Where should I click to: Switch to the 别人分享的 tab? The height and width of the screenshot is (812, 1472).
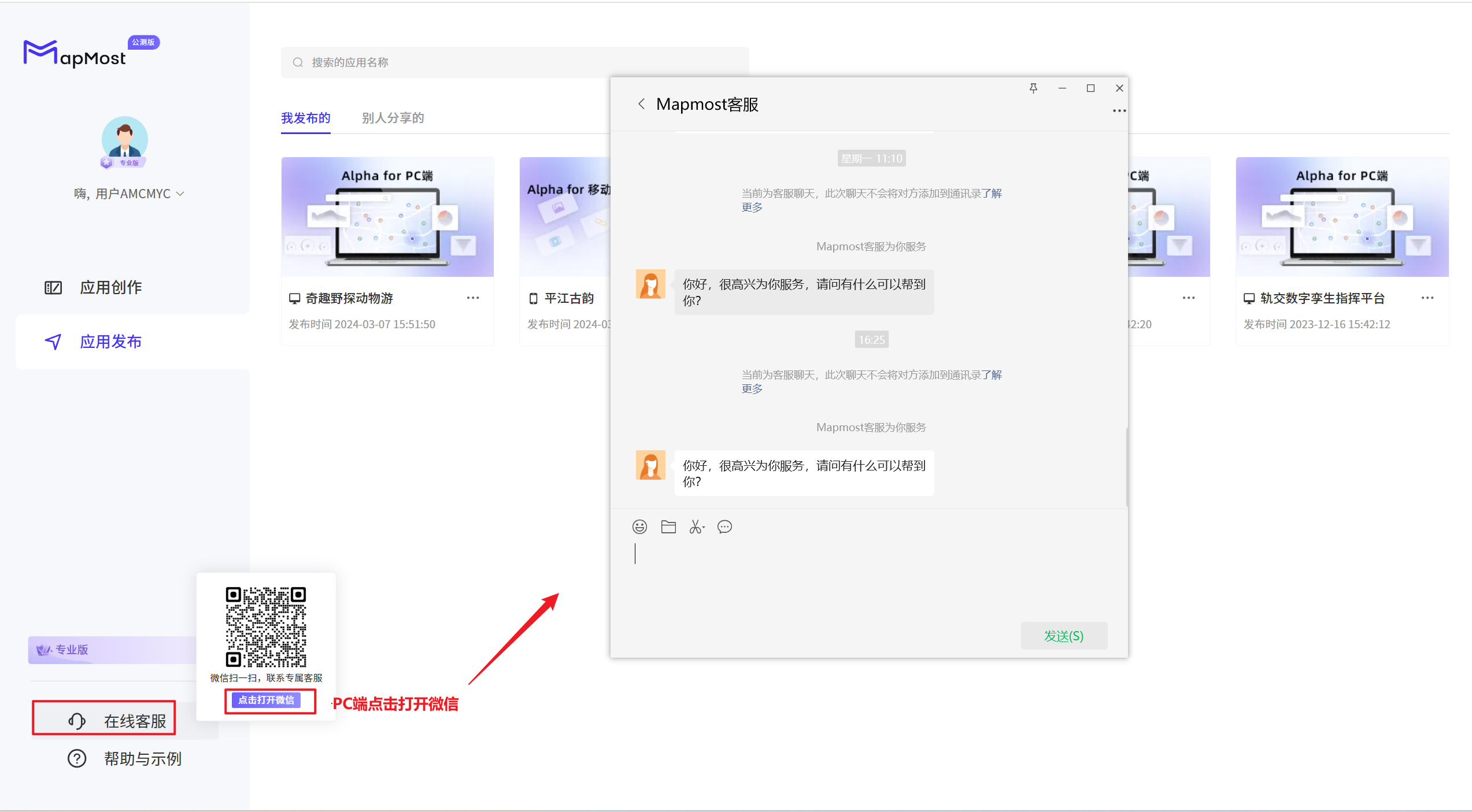point(393,118)
